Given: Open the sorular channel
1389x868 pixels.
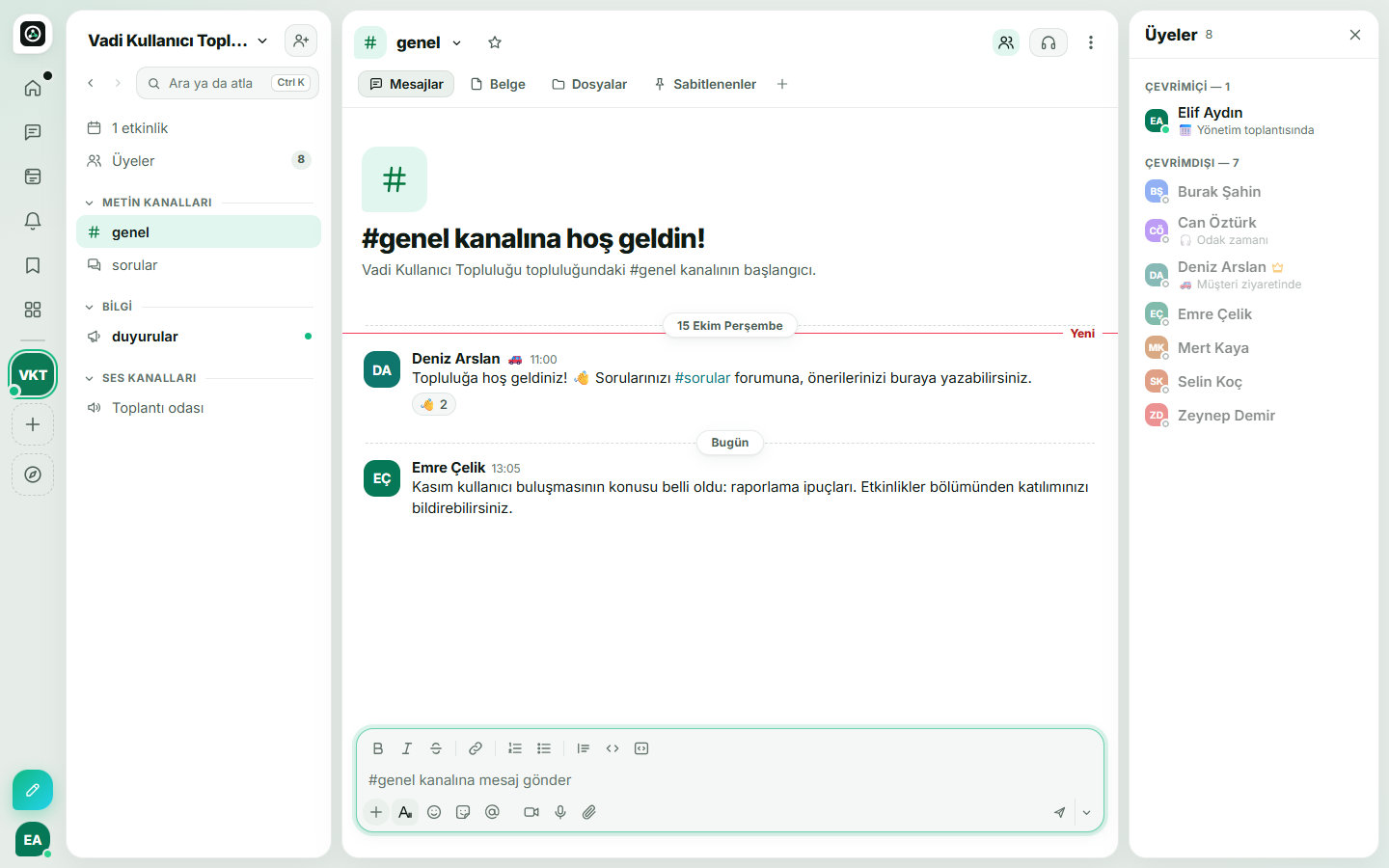Looking at the screenshot, I should click(x=199, y=265).
